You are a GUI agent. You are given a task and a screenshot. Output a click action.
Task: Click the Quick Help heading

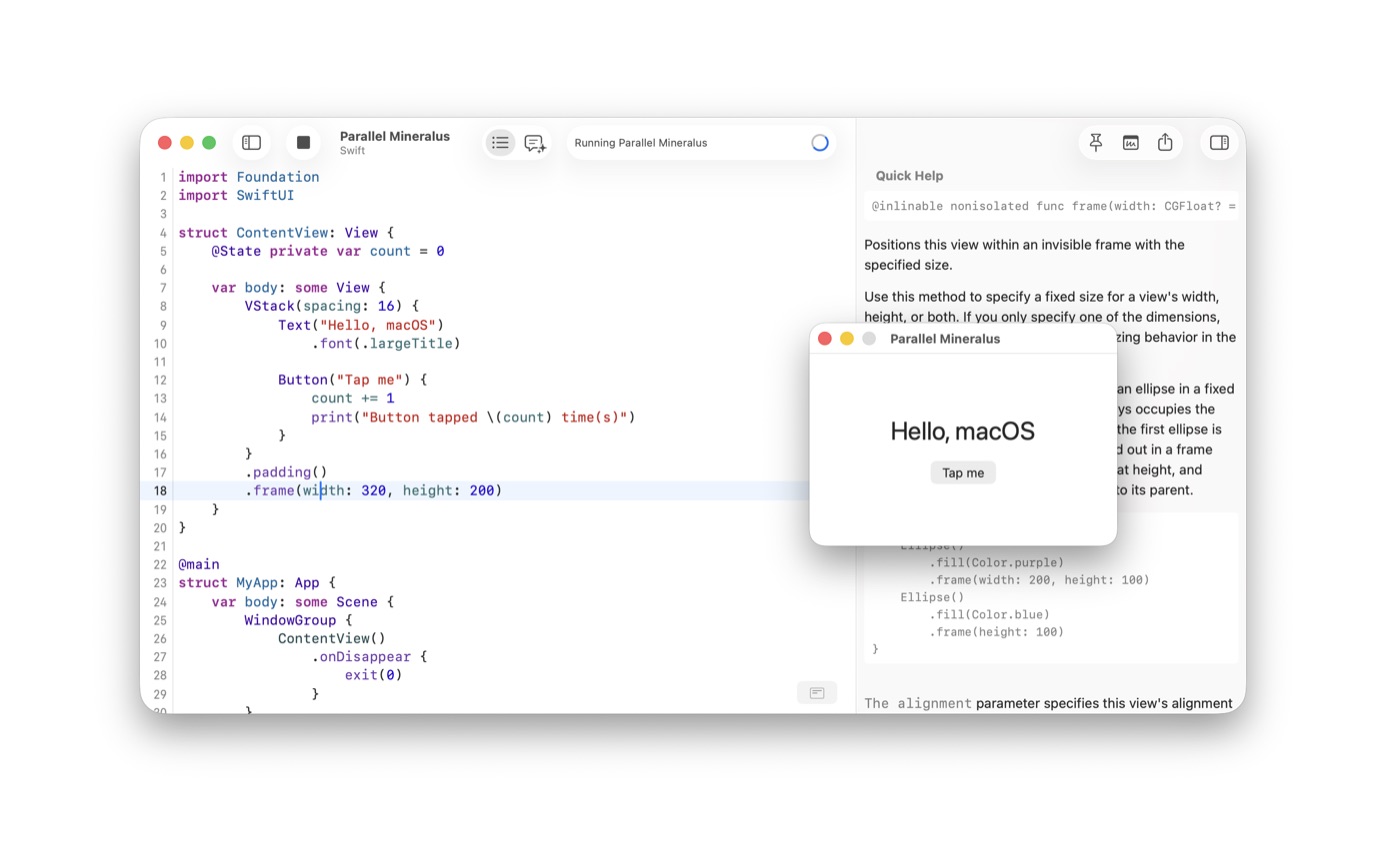[x=909, y=176]
